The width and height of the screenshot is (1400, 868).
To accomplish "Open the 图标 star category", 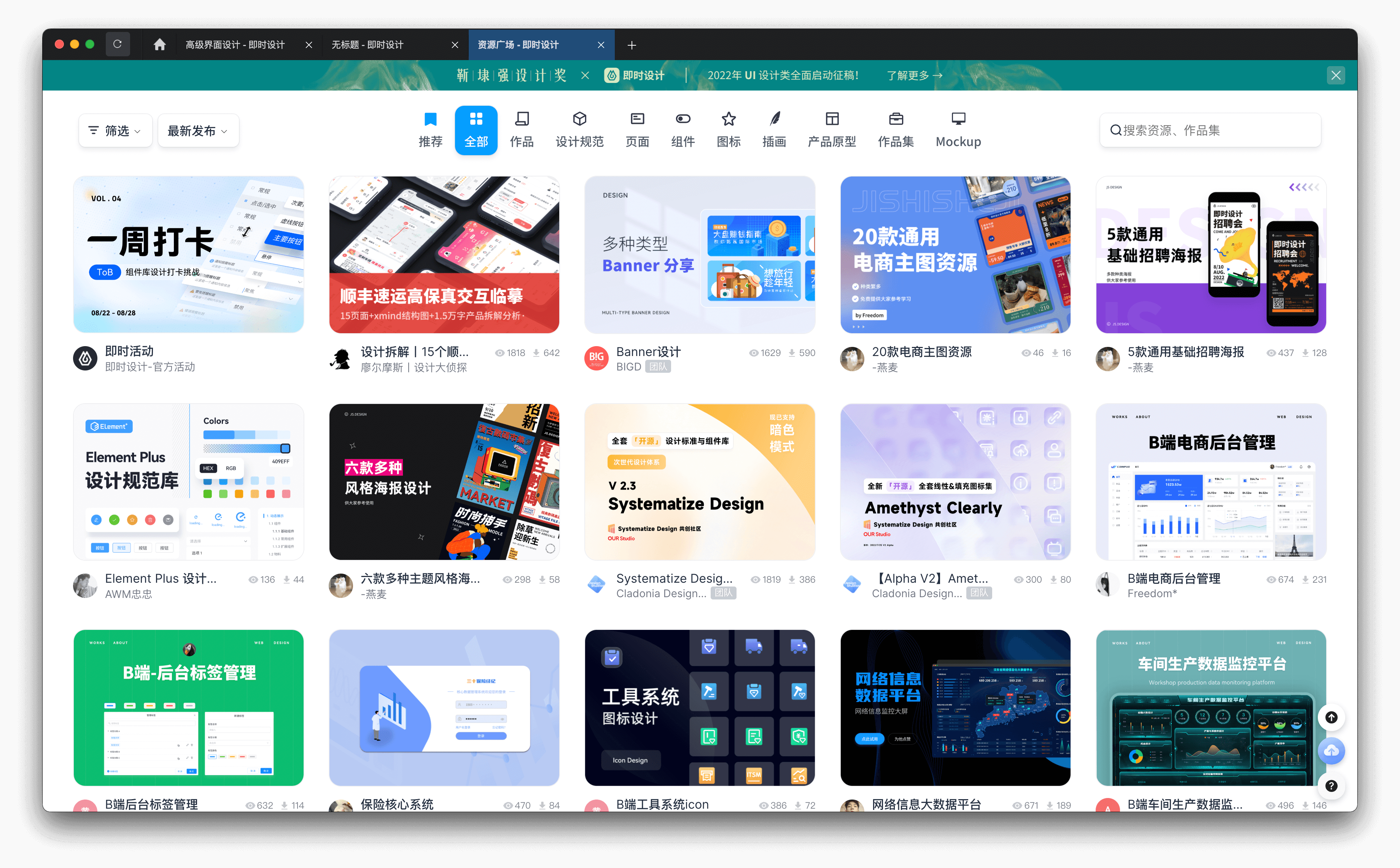I will pyautogui.click(x=728, y=119).
